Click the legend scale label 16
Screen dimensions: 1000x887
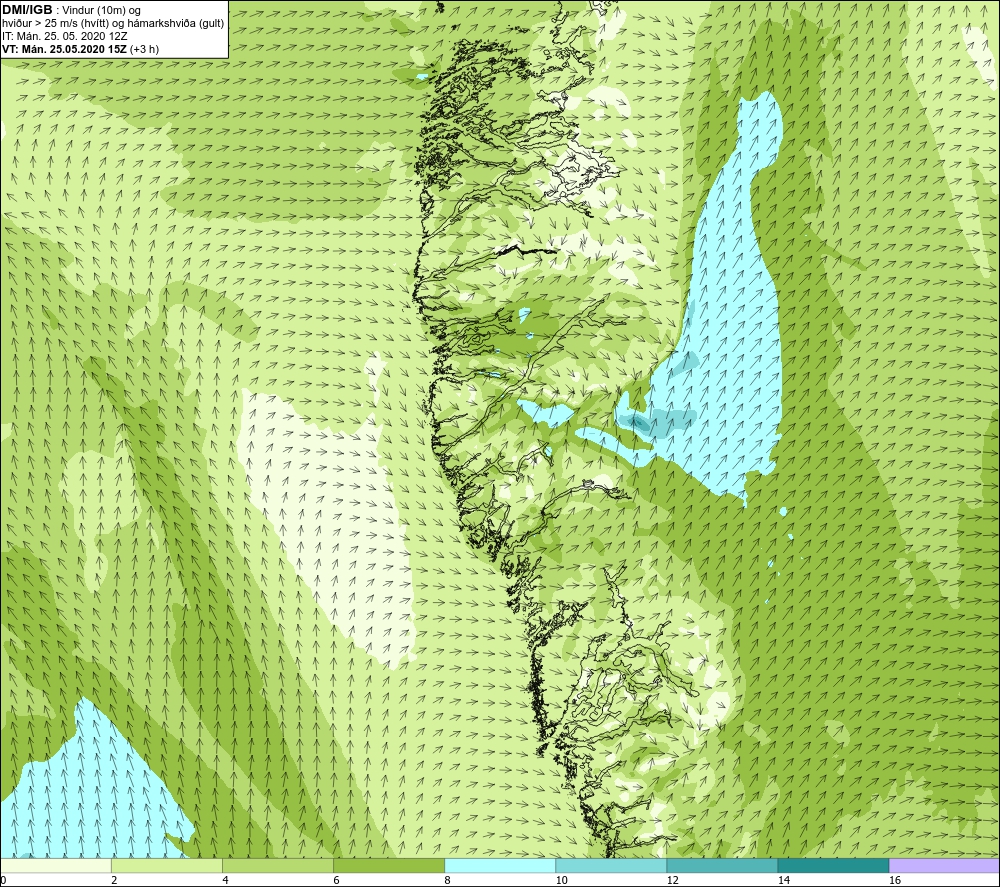(x=894, y=881)
